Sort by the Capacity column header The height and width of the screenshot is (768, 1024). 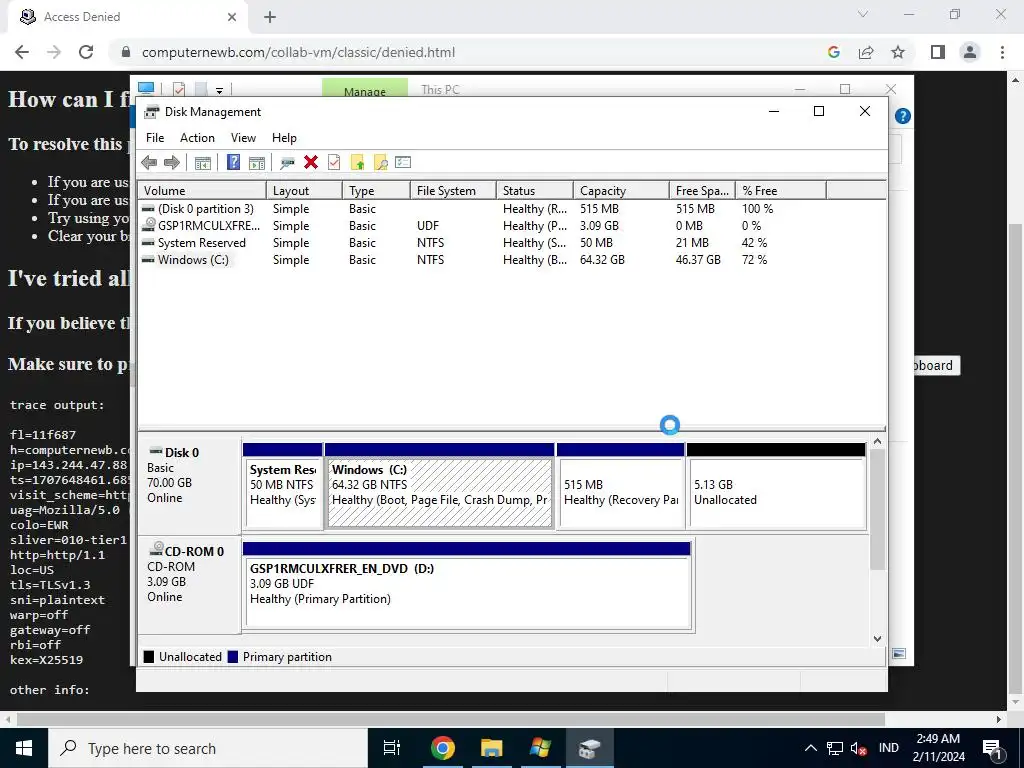622,191
